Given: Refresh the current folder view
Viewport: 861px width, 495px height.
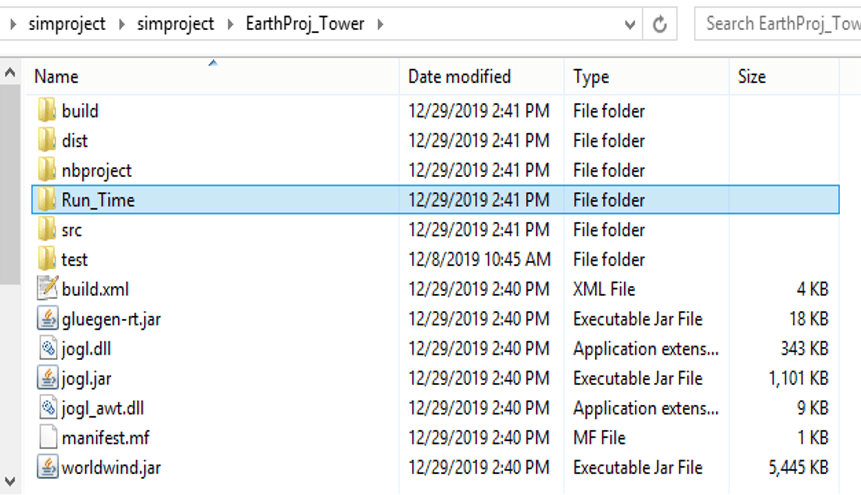Looking at the screenshot, I should 660,24.
